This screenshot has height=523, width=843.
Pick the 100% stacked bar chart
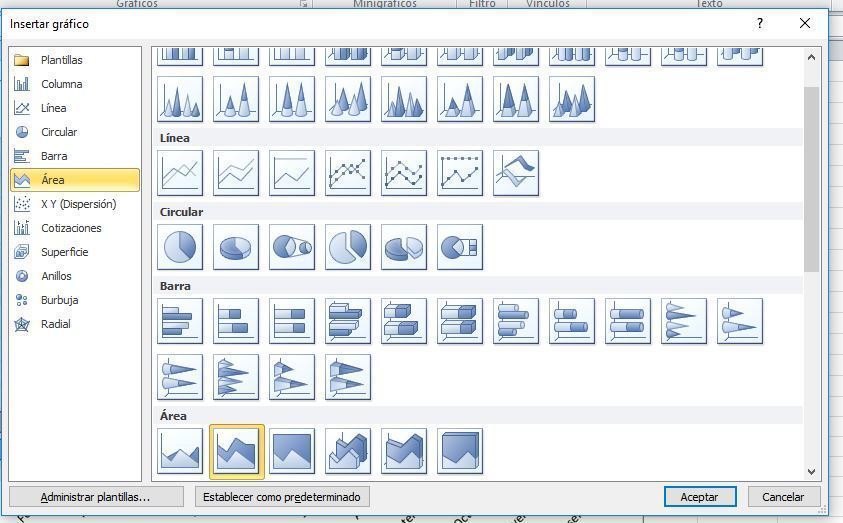click(x=292, y=321)
